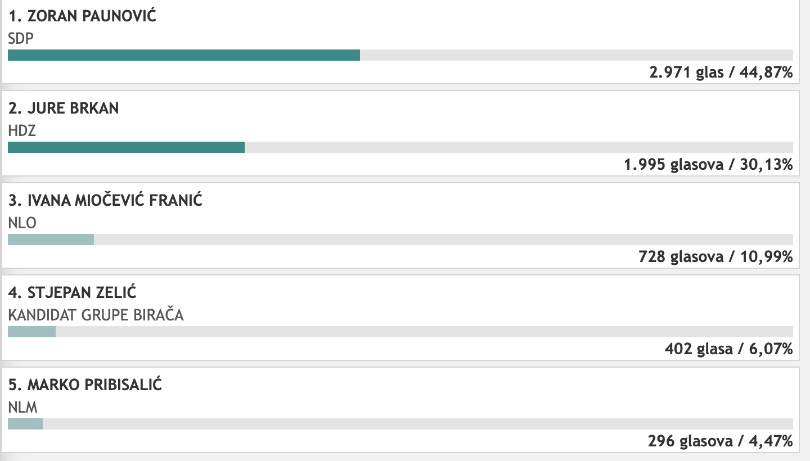Click Stjepan Zelić's short progress bar

pyautogui.click(x=32, y=332)
